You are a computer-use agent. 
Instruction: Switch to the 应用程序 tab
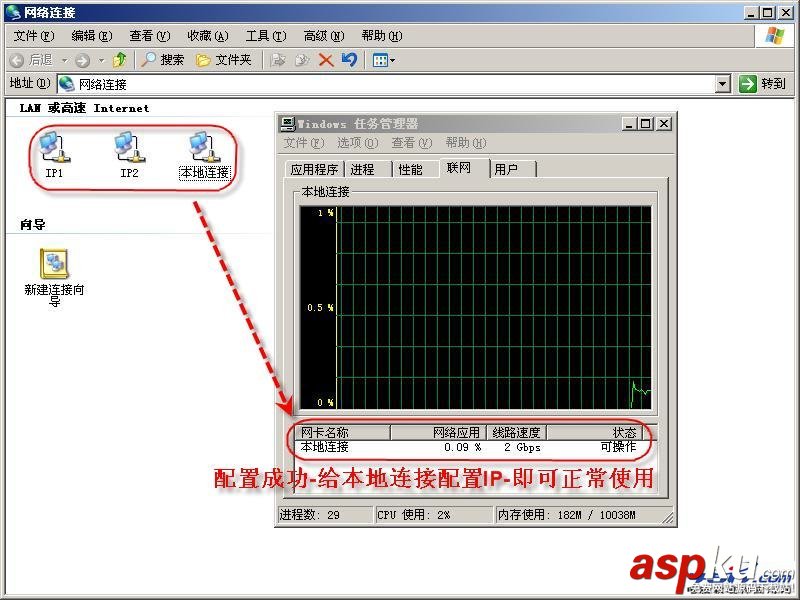314,169
